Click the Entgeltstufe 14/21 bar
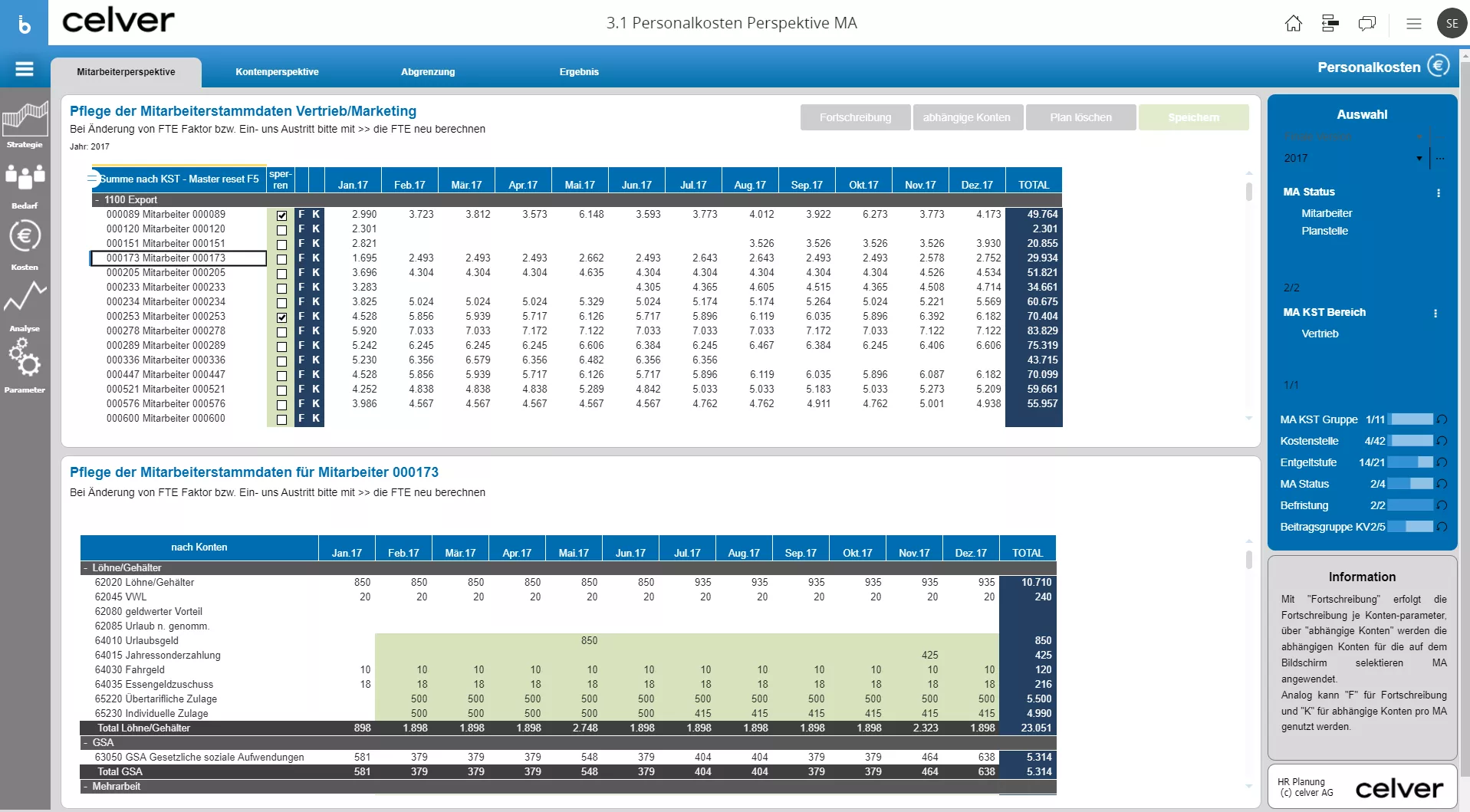The image size is (1470, 812). coord(1412,462)
